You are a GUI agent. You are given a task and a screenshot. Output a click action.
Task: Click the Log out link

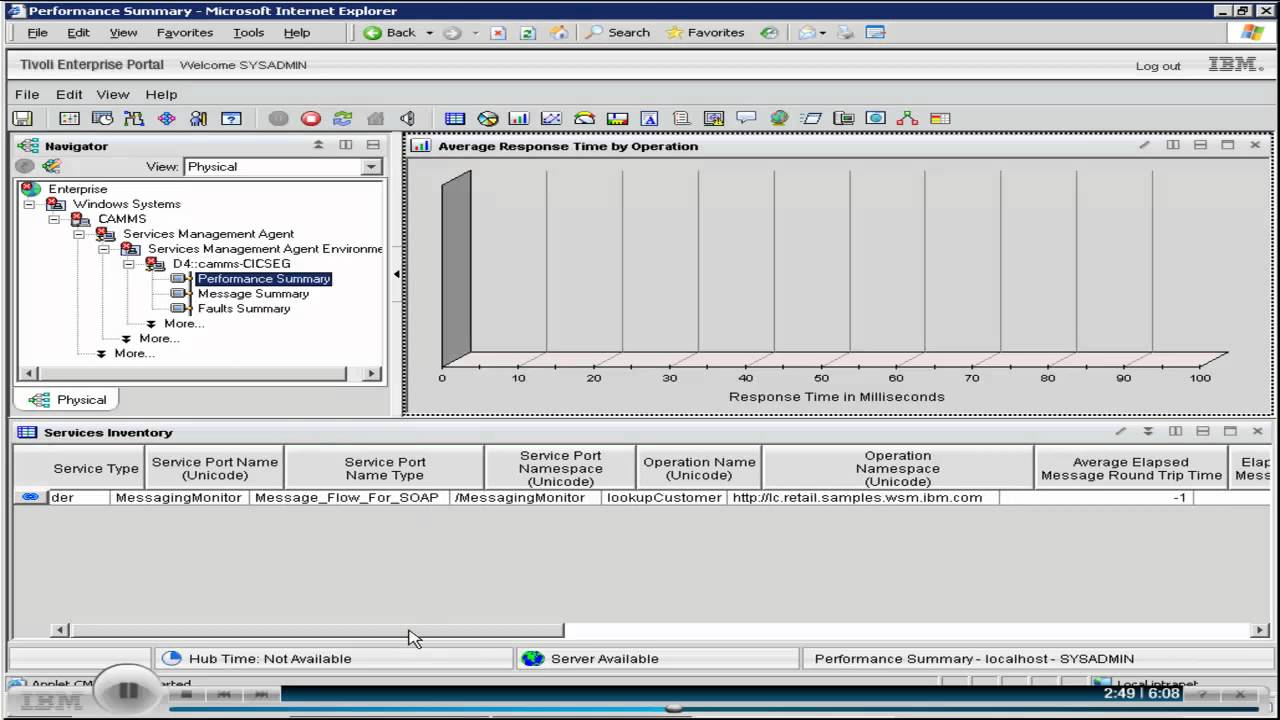(1158, 66)
